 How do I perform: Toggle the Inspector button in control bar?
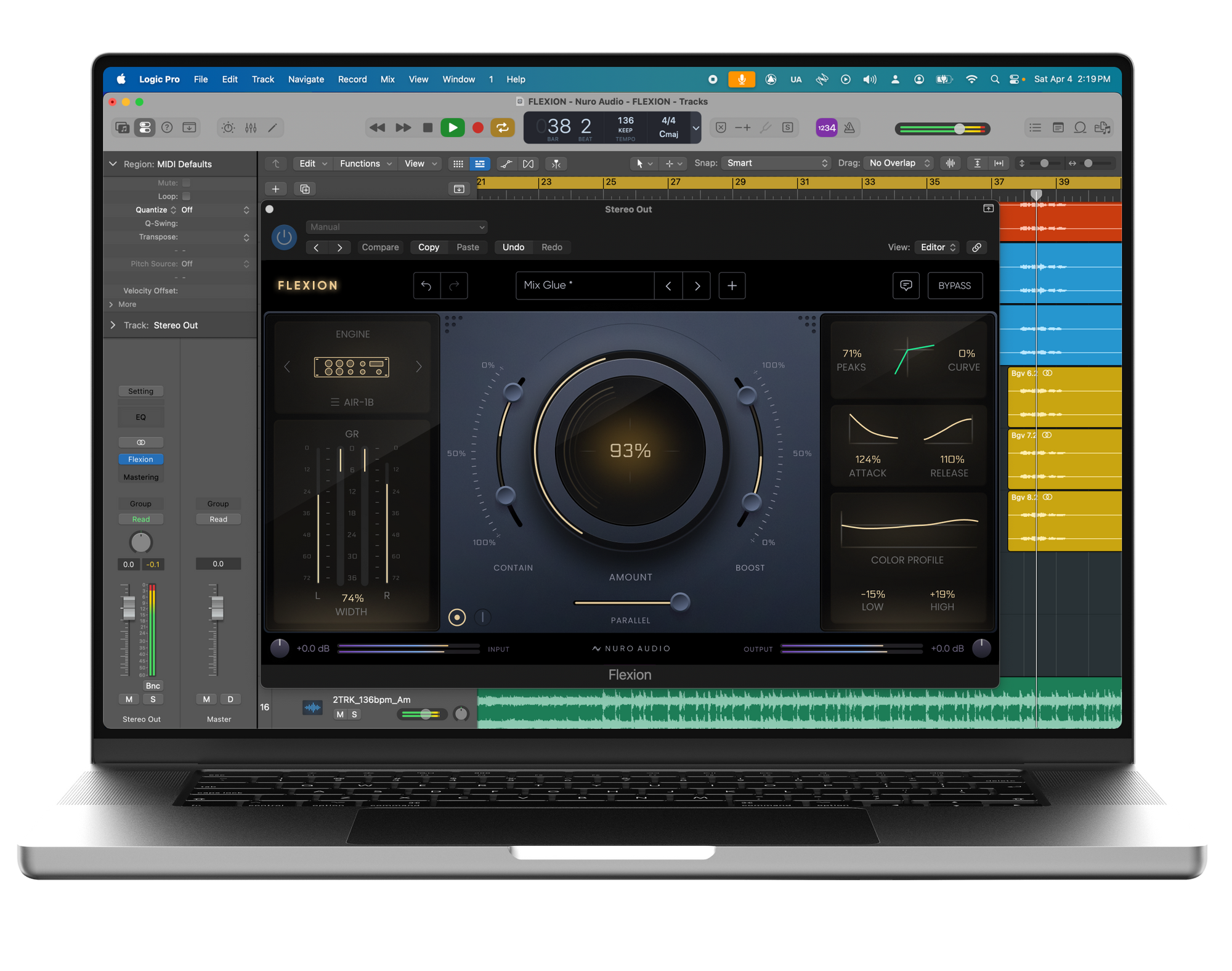coord(145,128)
